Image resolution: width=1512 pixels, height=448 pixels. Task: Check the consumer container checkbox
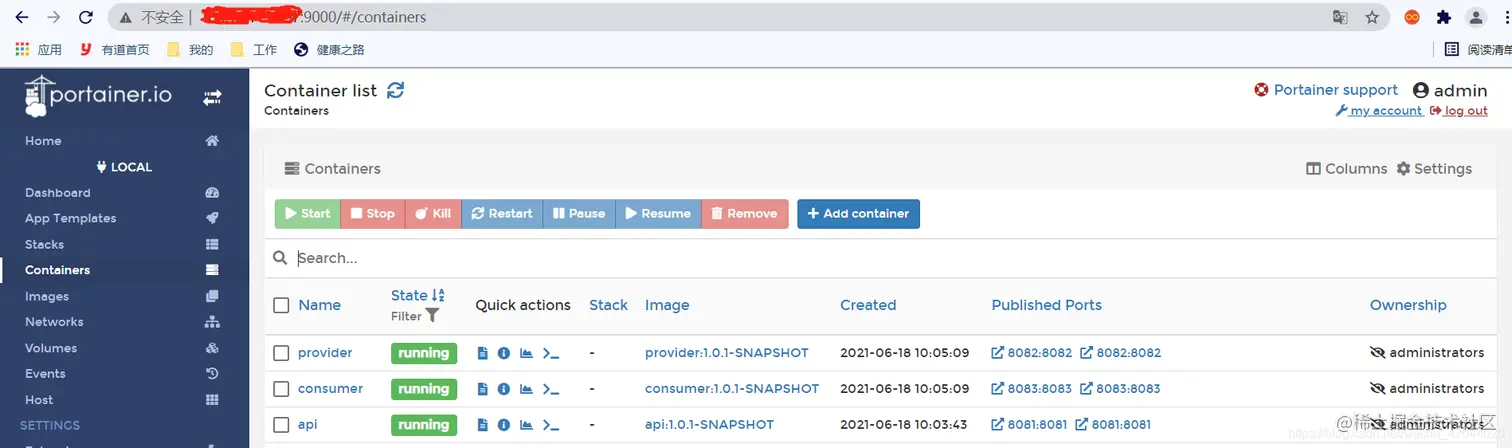(x=281, y=389)
